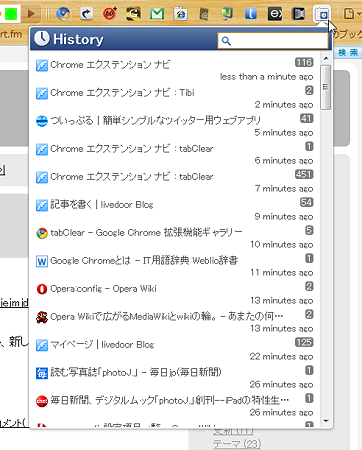Click the black and yellow G extension icon
Viewport: 362px width, 450px height.
point(133,14)
